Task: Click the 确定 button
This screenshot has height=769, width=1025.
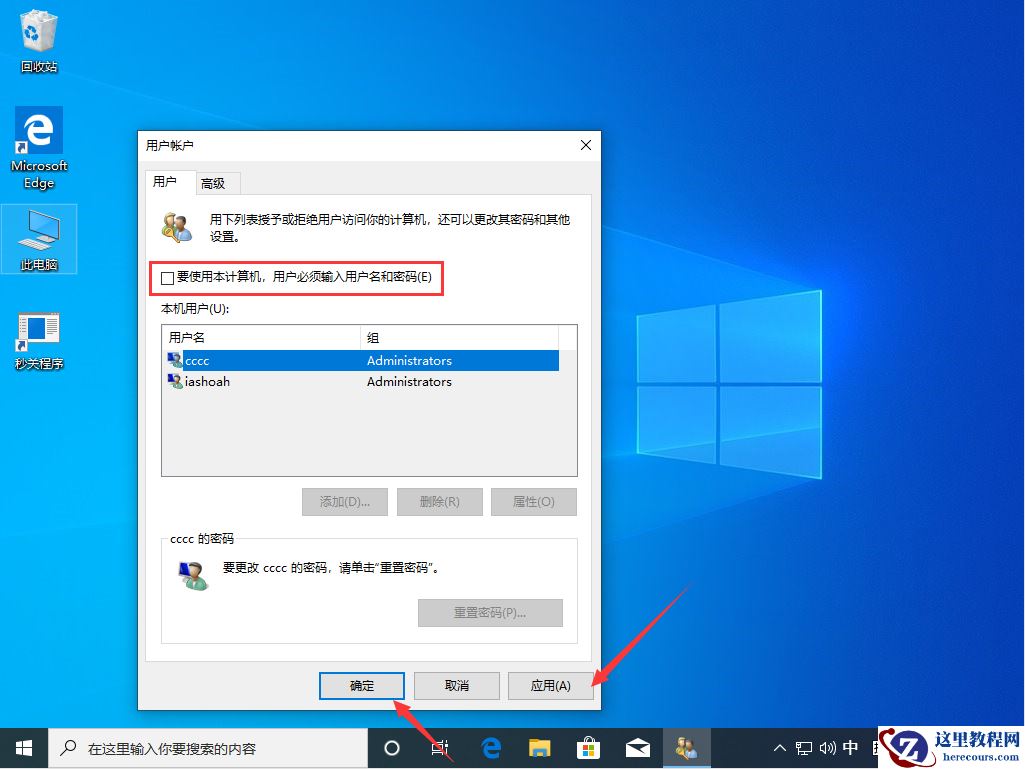Action: coord(361,686)
